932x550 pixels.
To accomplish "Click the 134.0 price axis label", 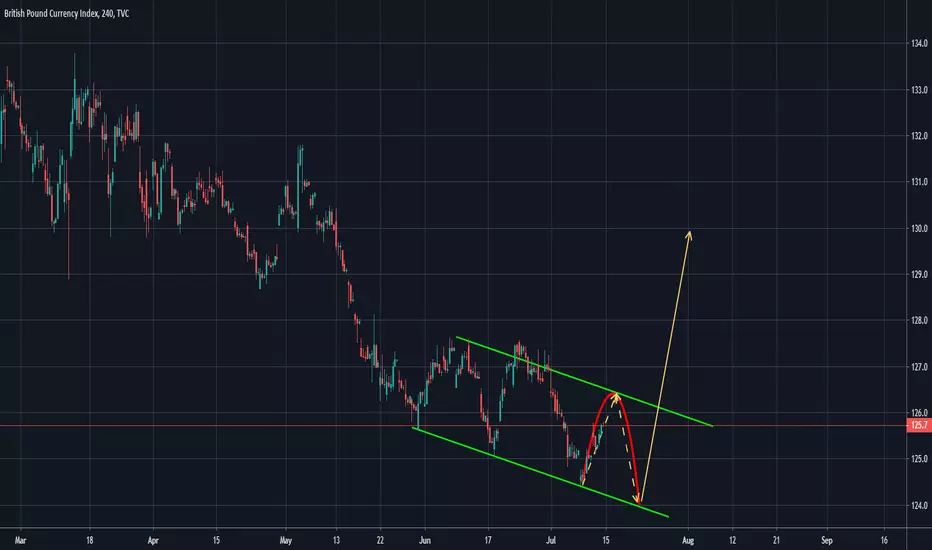I will tap(919, 43).
